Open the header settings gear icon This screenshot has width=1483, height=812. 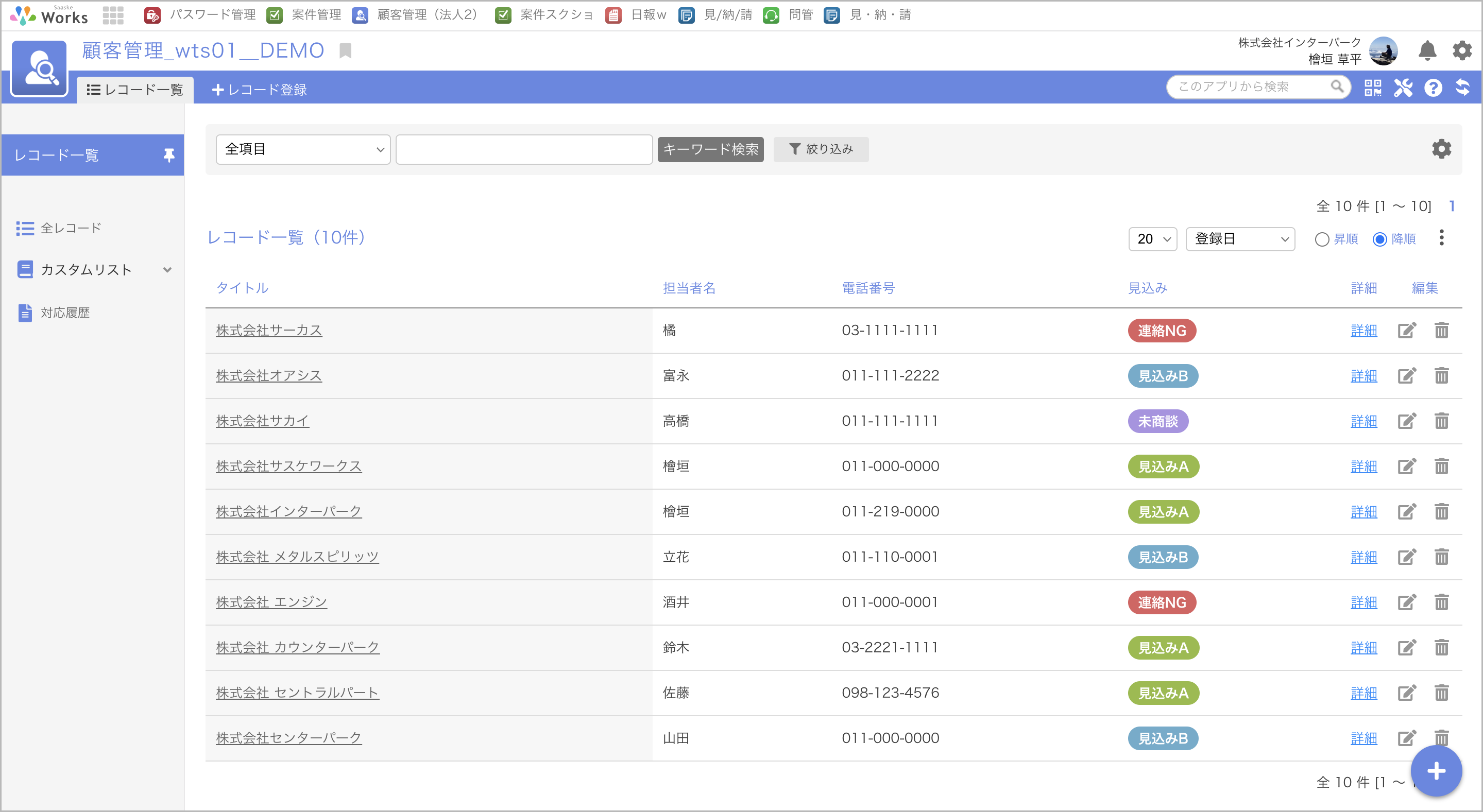tap(1462, 50)
